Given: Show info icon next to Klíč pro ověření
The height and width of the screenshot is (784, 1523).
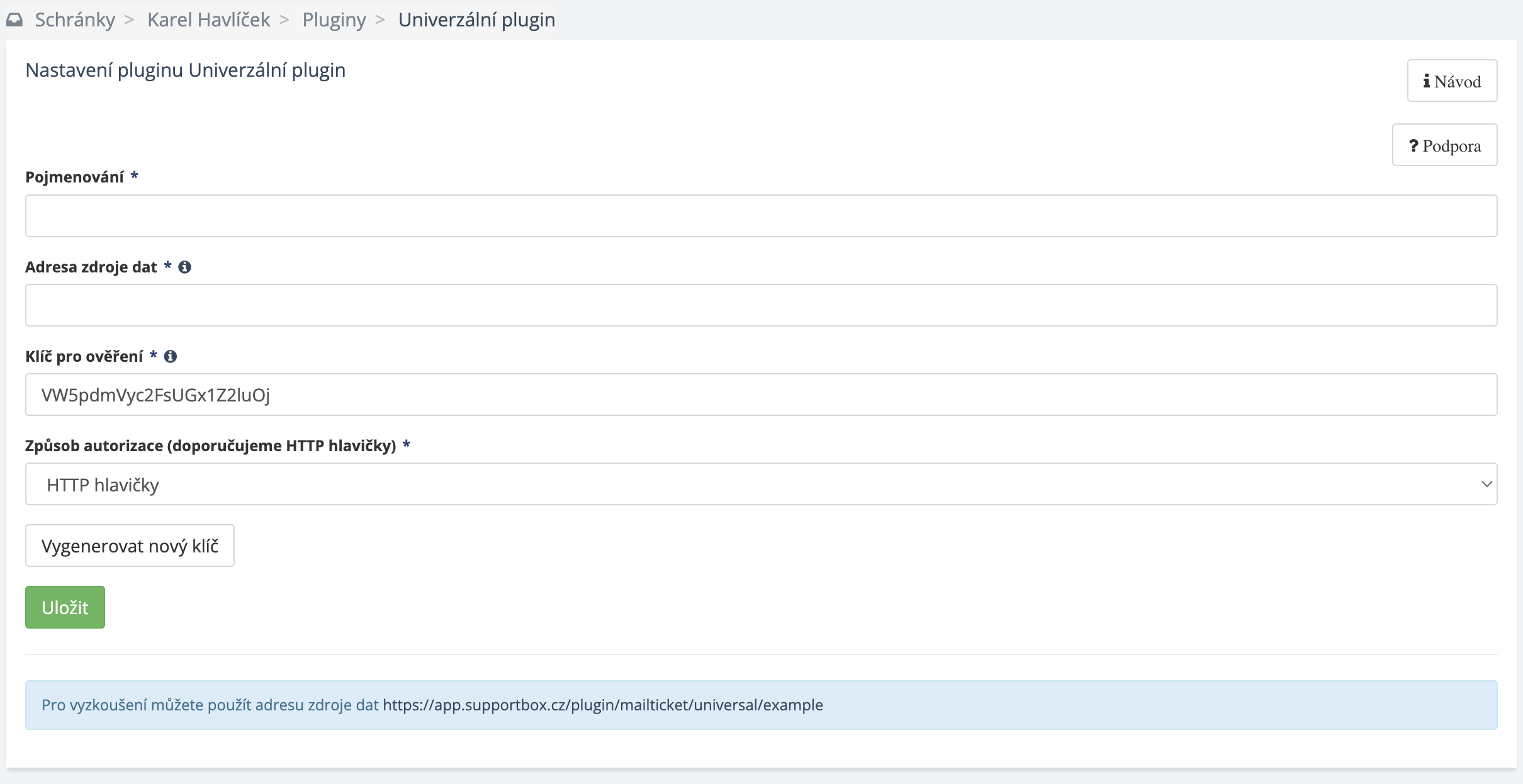Looking at the screenshot, I should pyautogui.click(x=170, y=357).
